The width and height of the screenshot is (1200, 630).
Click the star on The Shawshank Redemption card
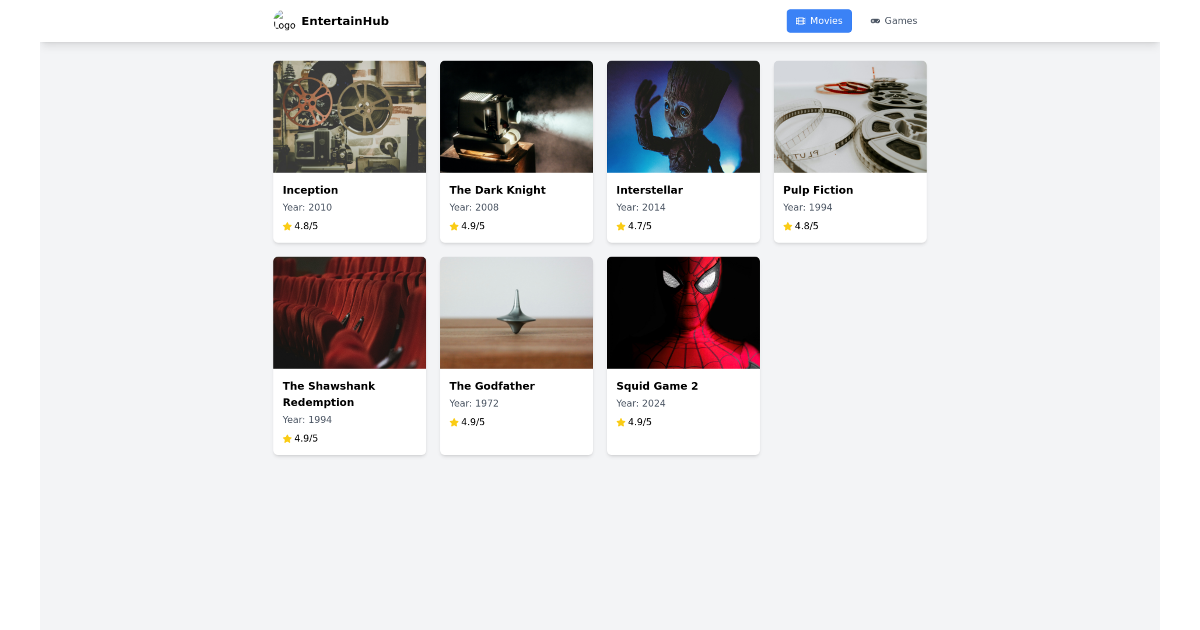[287, 438]
